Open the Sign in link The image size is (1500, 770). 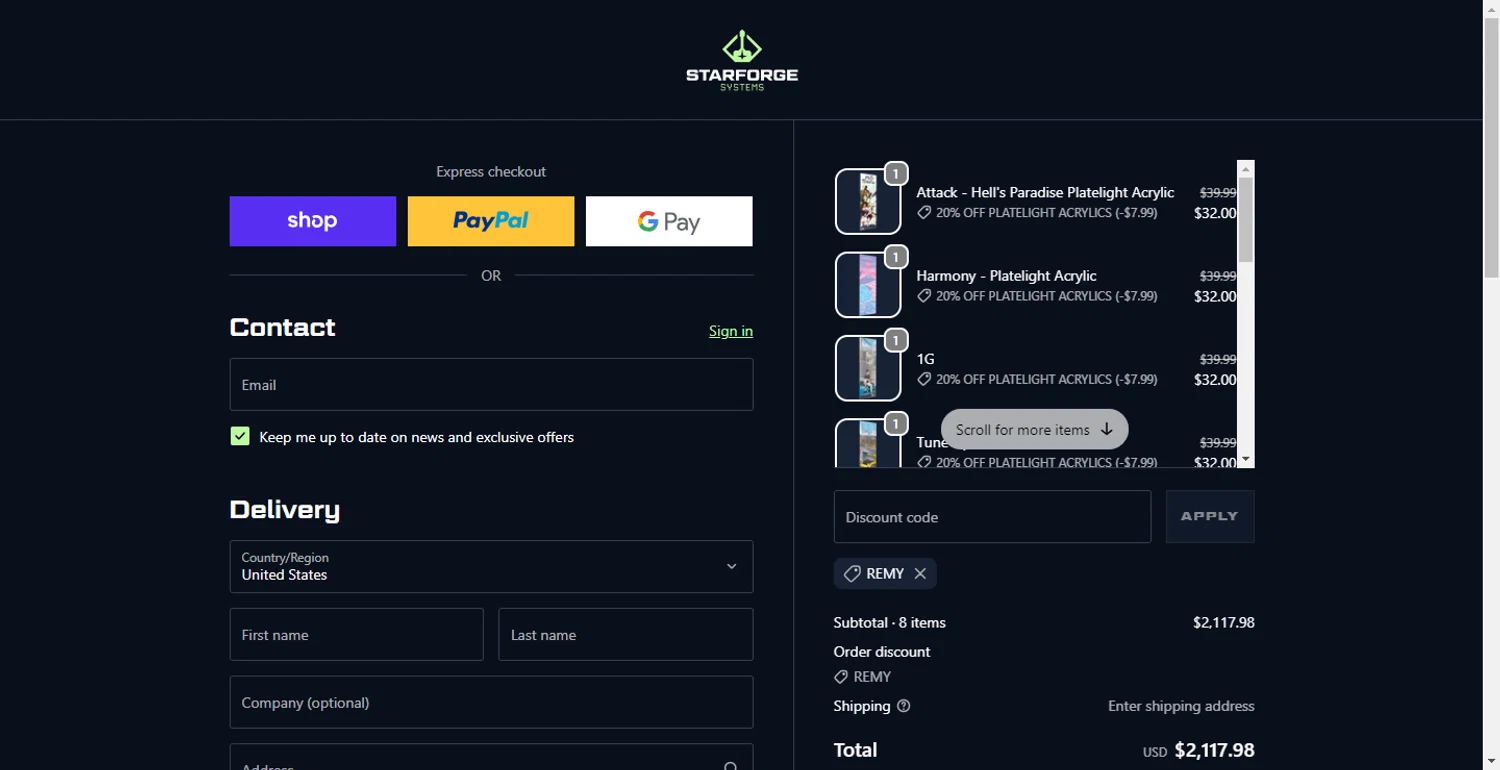(731, 331)
